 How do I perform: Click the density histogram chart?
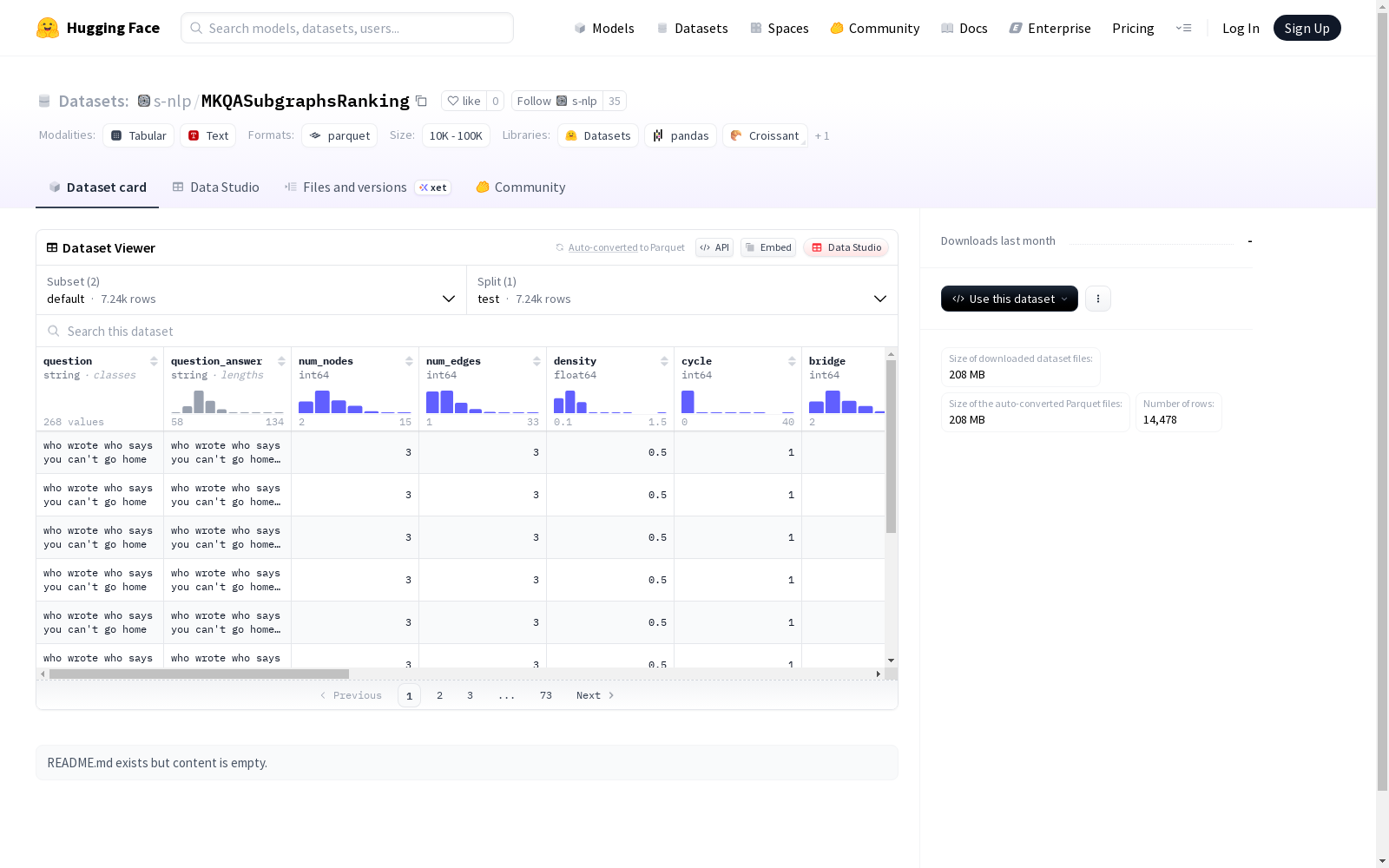[610, 401]
